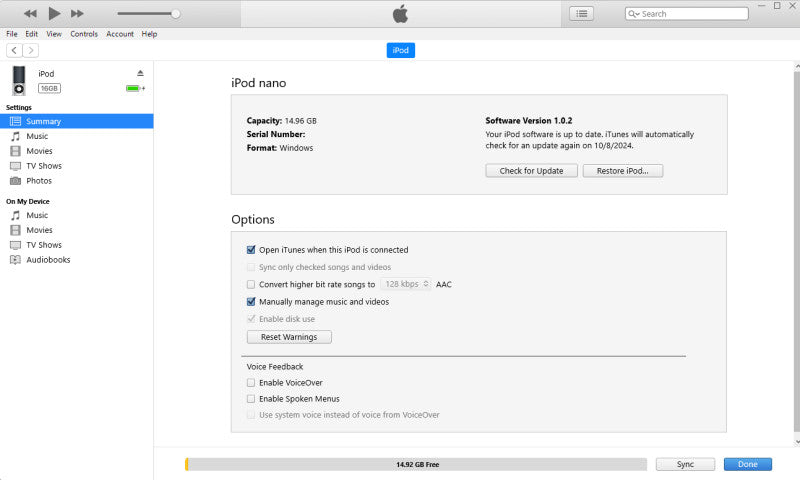Select Photos under Settings
The image size is (800, 480).
pos(77,181)
